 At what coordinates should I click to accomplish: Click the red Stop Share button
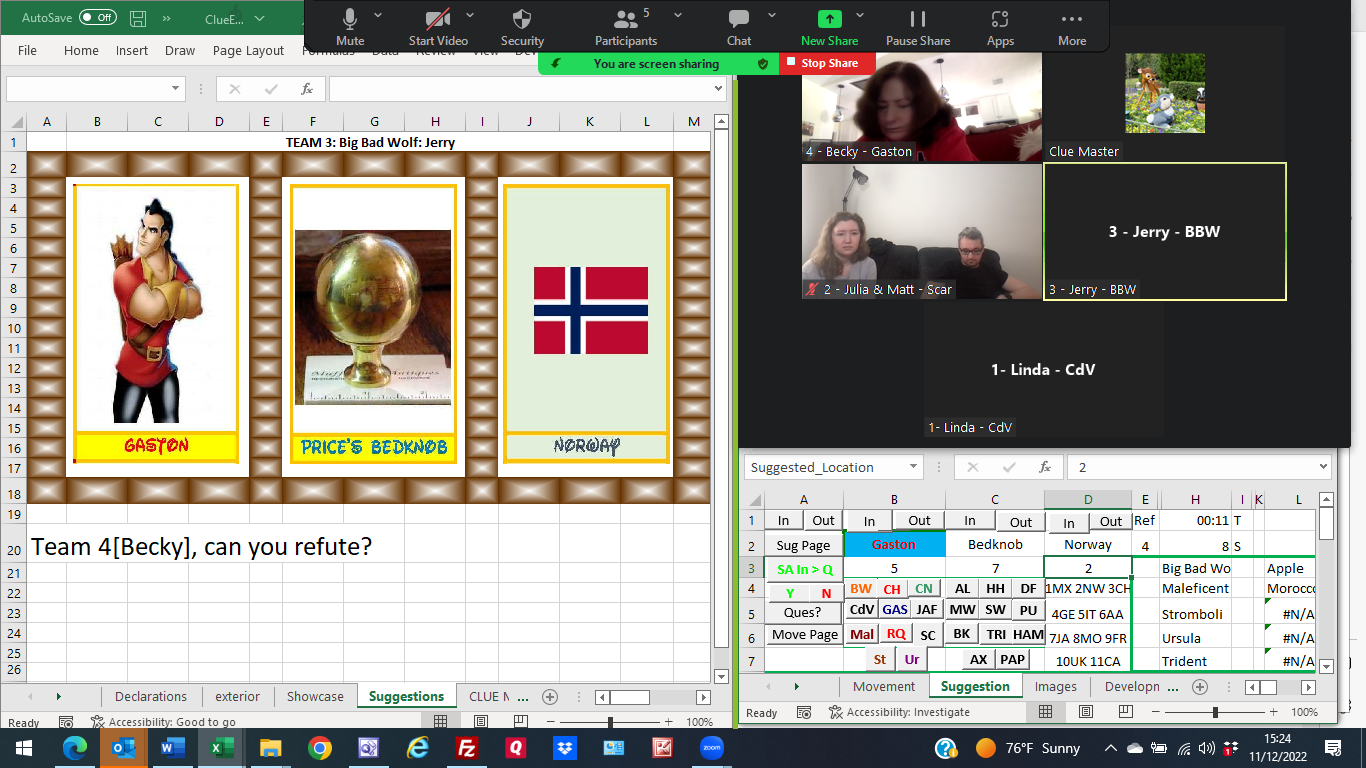coord(828,63)
